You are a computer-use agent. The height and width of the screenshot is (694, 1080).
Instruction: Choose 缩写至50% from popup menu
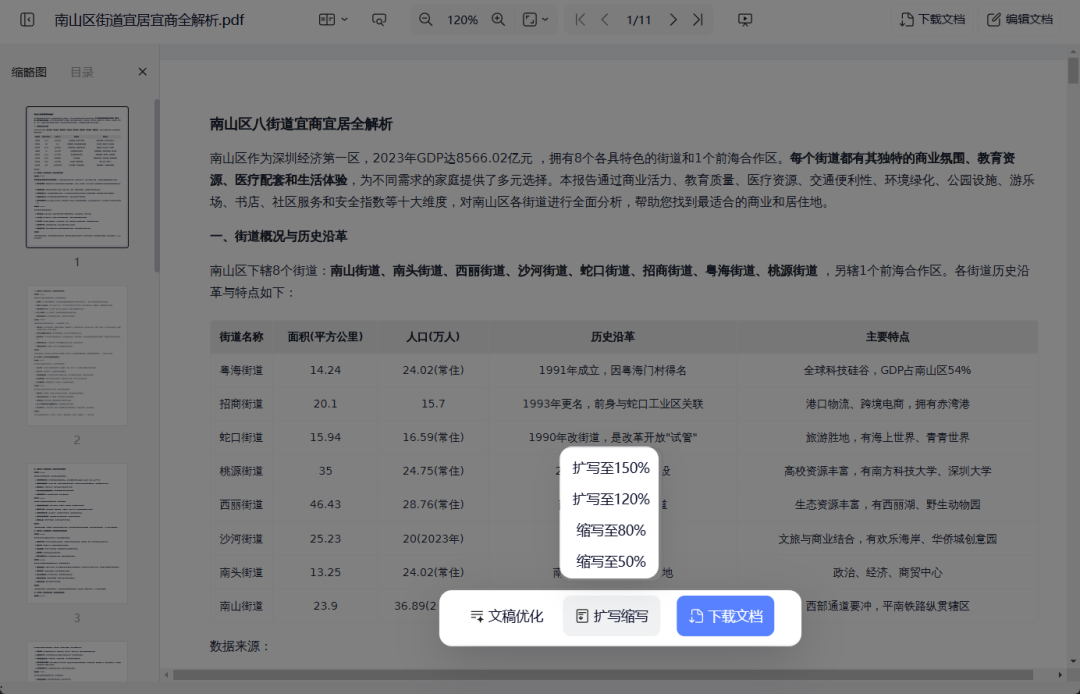tap(611, 561)
